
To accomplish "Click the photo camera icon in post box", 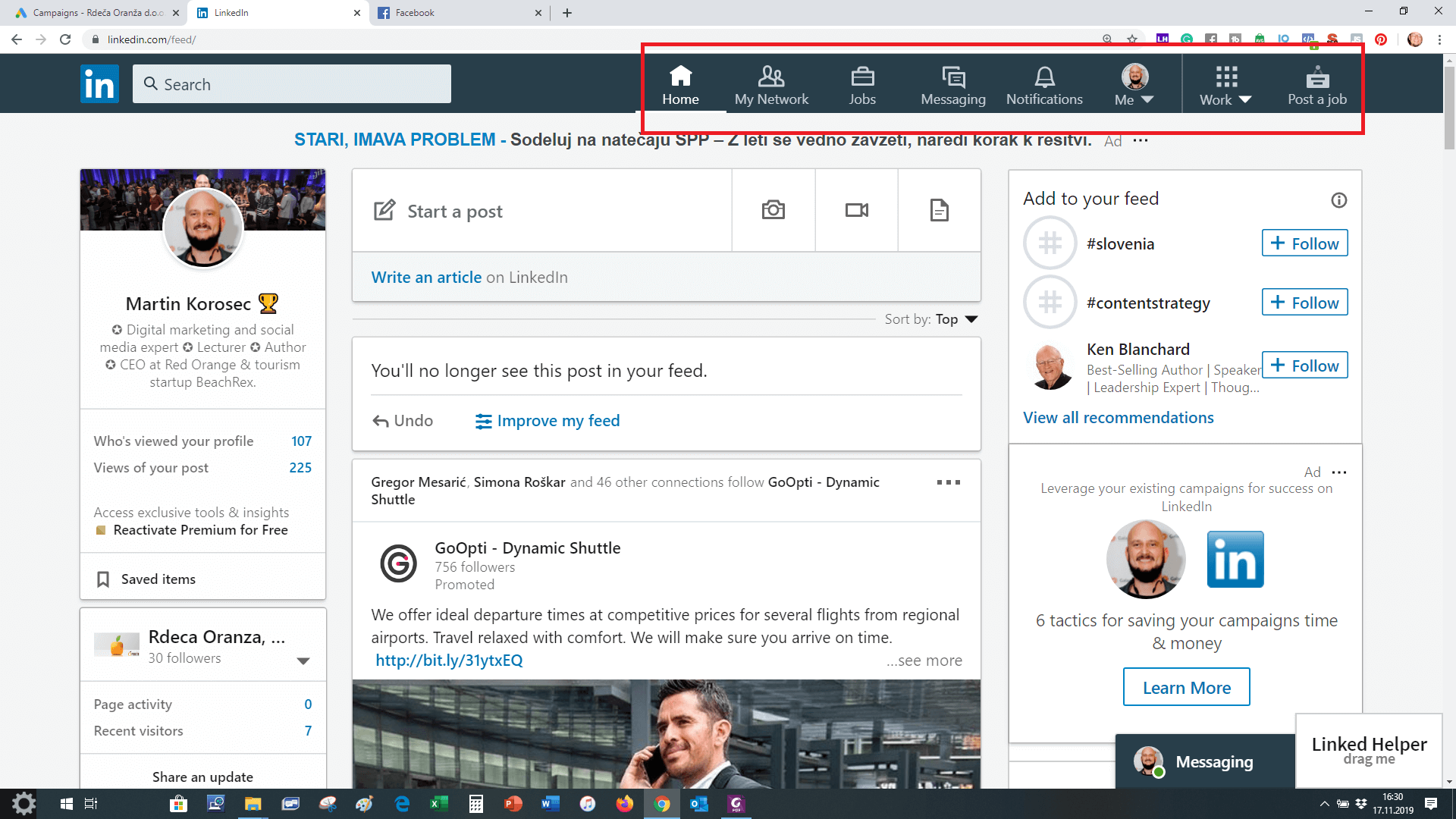I will [773, 210].
